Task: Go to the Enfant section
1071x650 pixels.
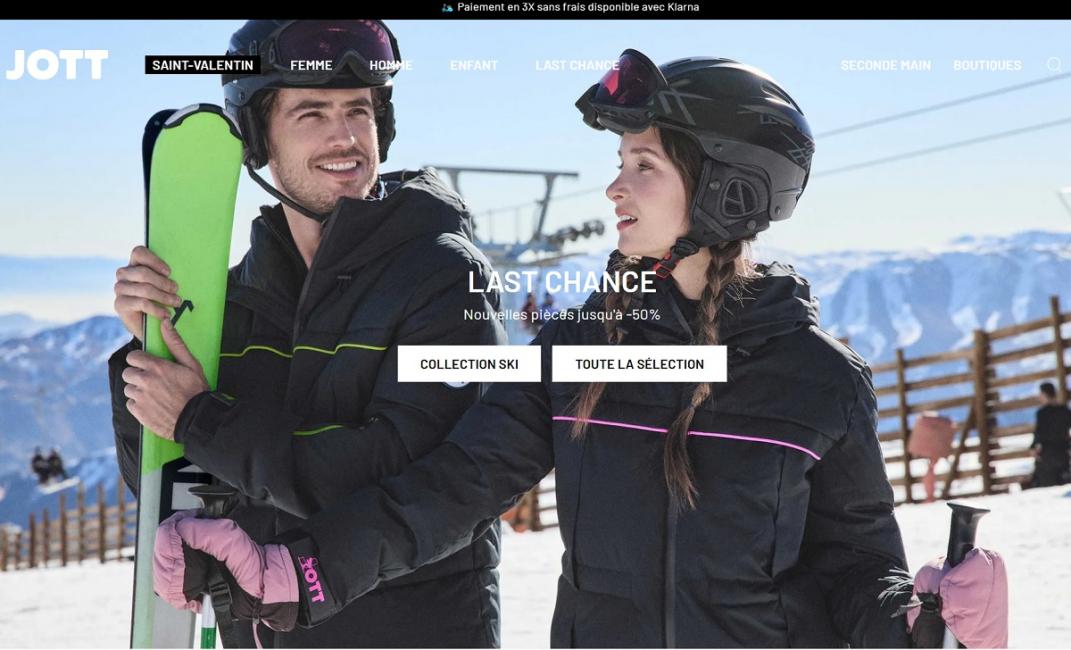Action: (x=473, y=65)
